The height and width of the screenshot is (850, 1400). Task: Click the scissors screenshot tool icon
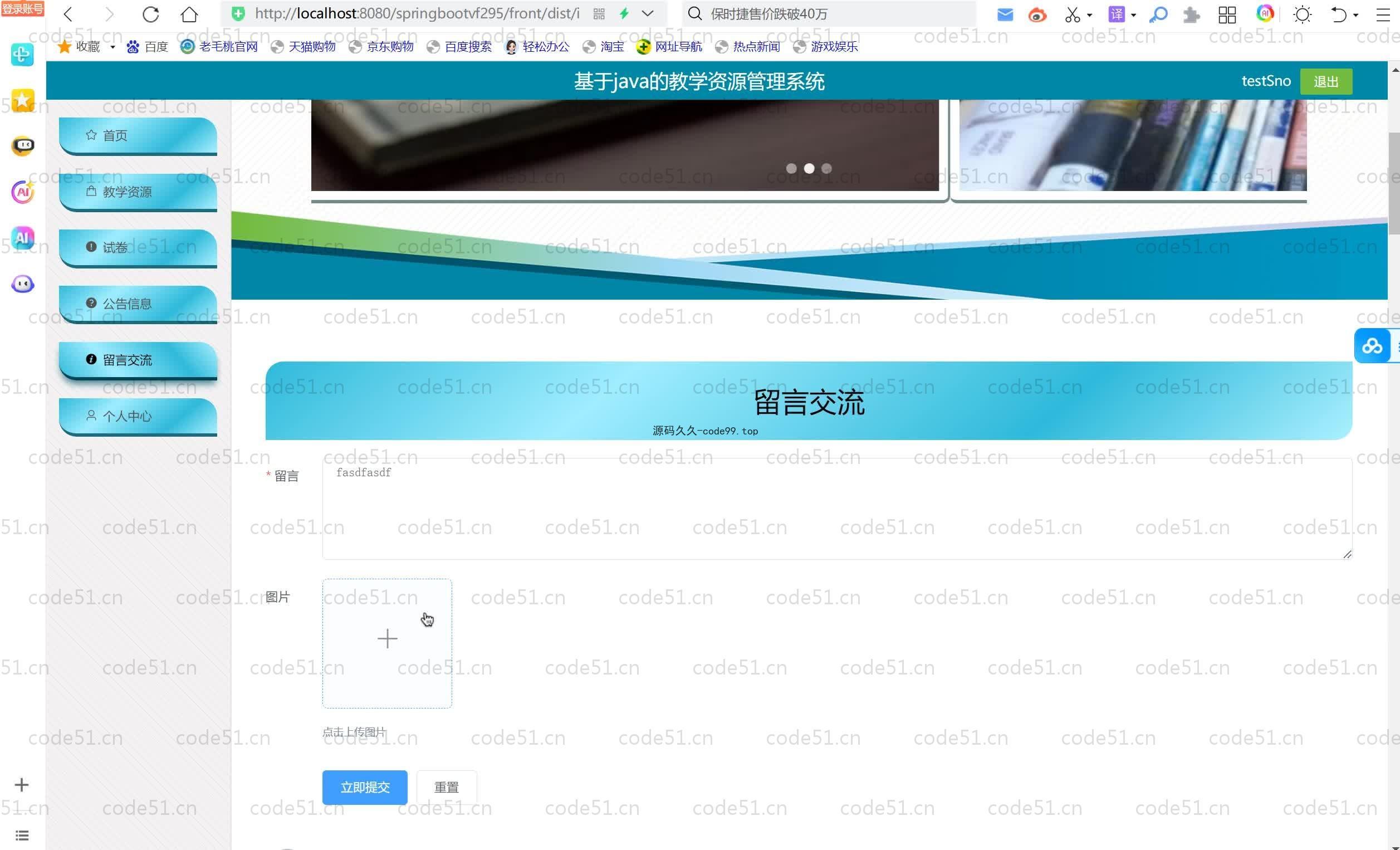tap(1072, 14)
